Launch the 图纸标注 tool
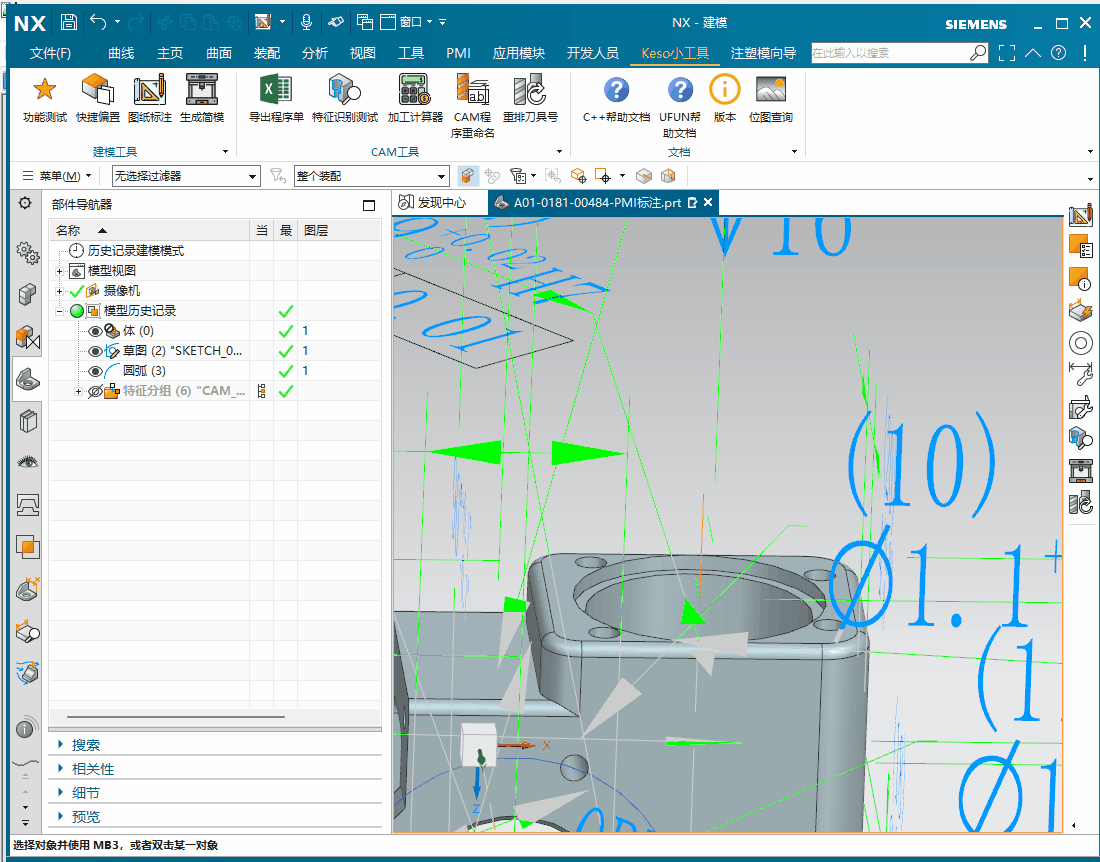 tap(149, 89)
